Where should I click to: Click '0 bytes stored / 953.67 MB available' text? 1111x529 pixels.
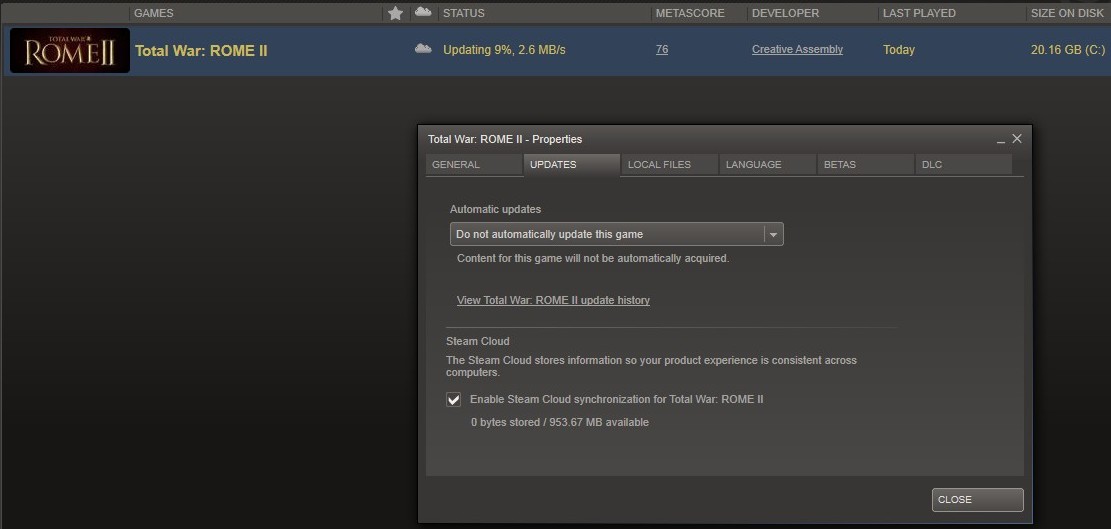(560, 423)
